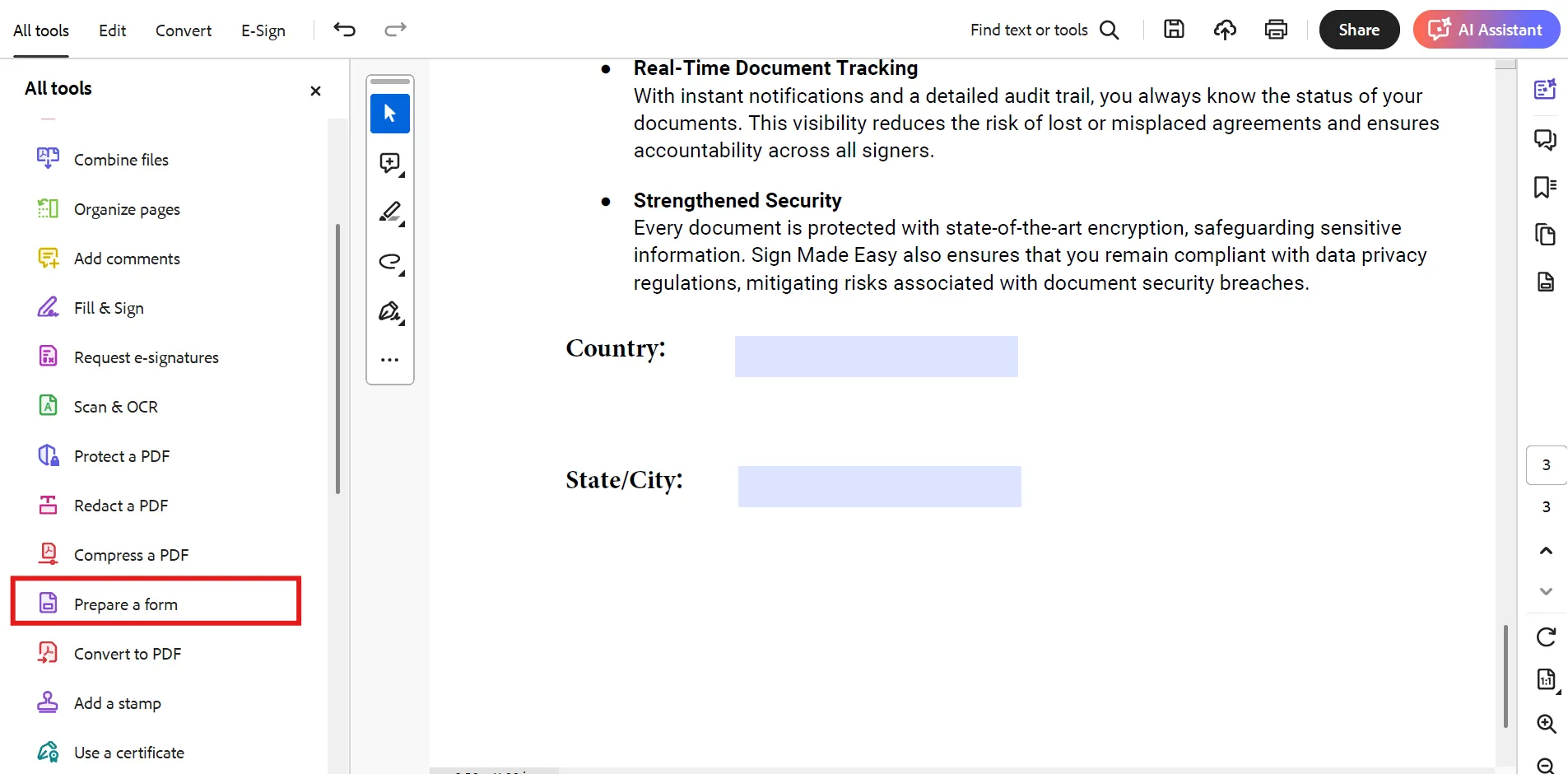Open the bookmarks panel
Image resolution: width=1568 pixels, height=774 pixels.
click(1545, 187)
